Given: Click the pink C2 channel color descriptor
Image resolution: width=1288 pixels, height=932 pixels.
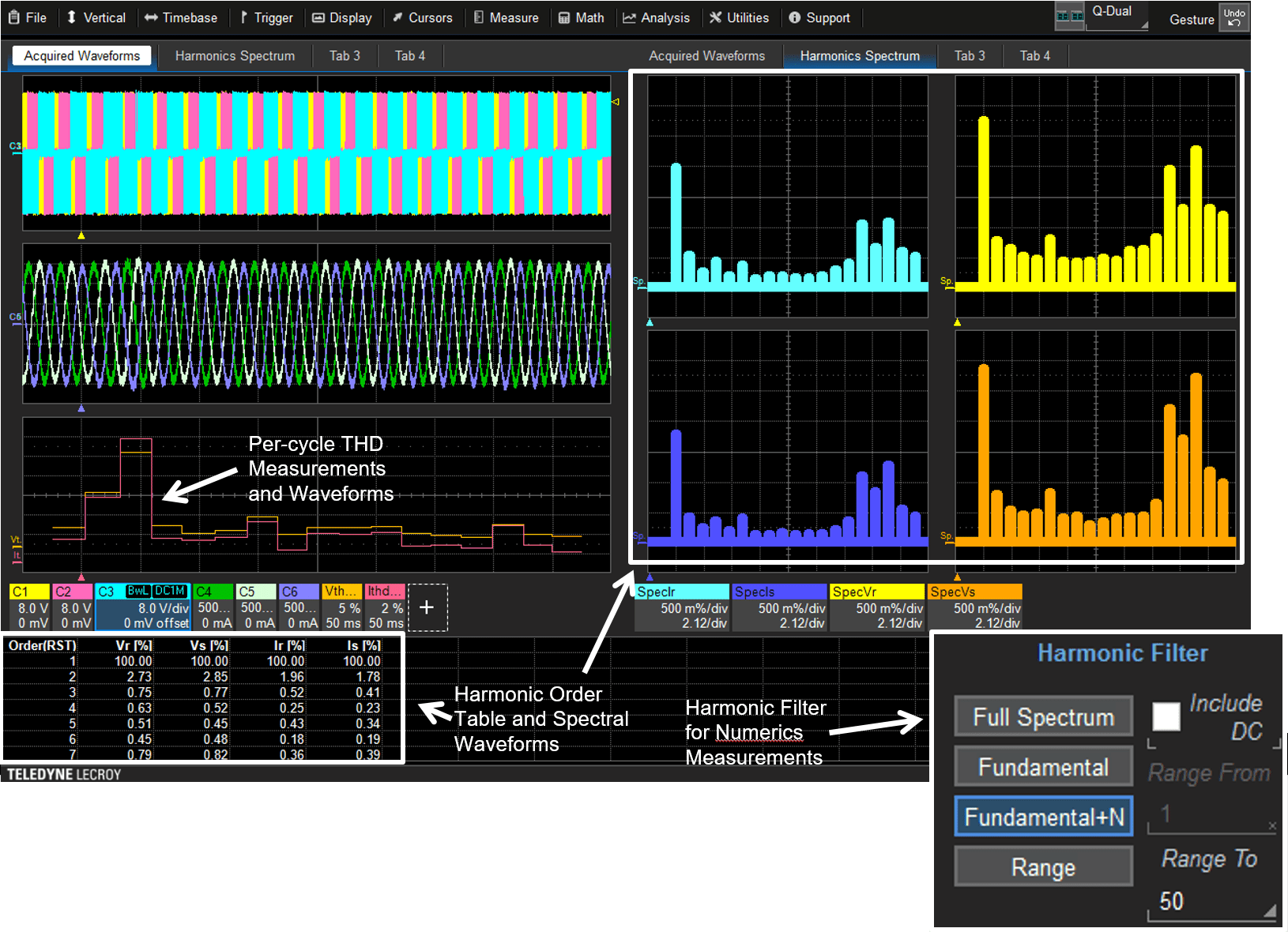Looking at the screenshot, I should pyautogui.click(x=72, y=591).
